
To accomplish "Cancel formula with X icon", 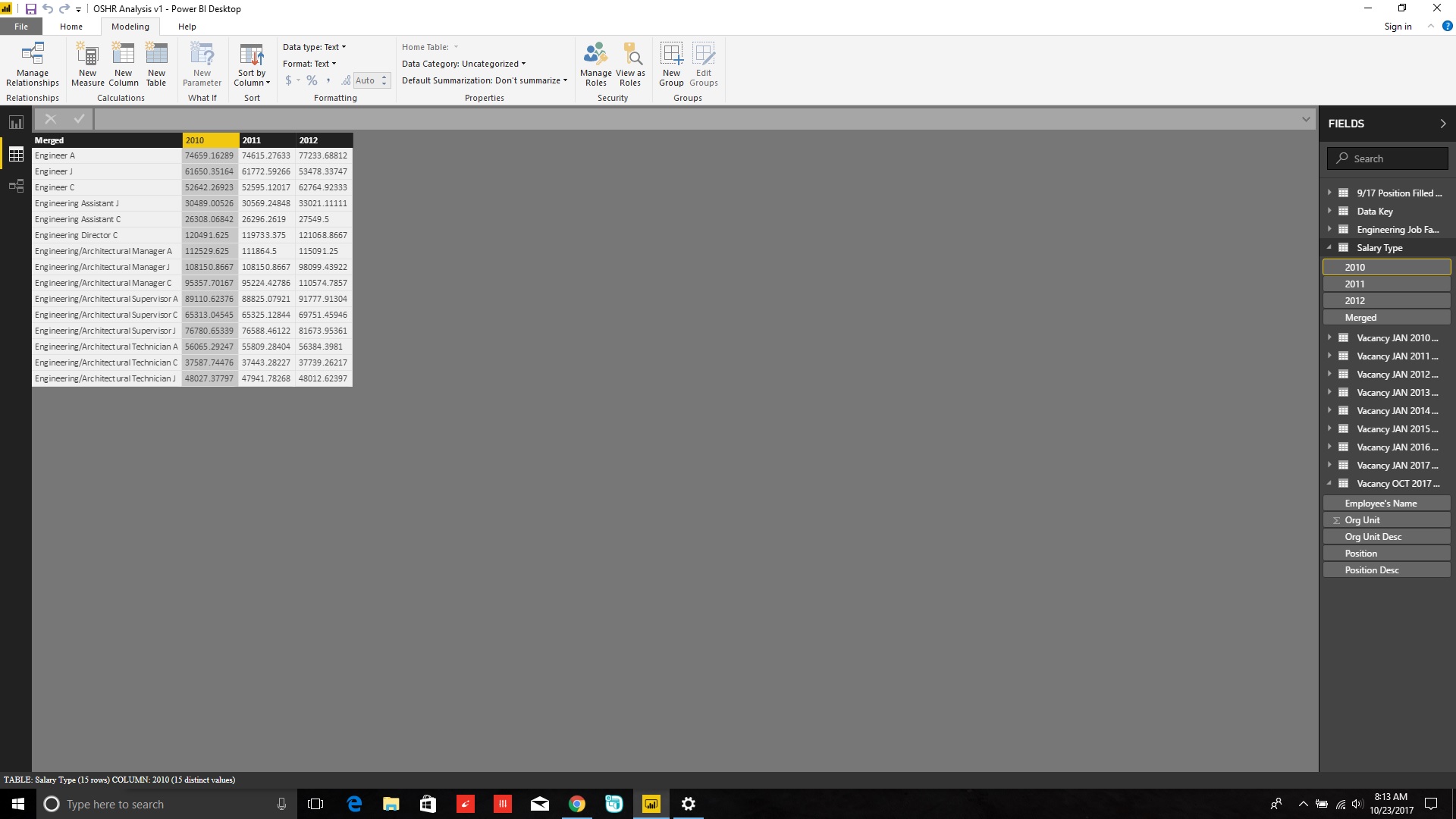I will pyautogui.click(x=50, y=118).
